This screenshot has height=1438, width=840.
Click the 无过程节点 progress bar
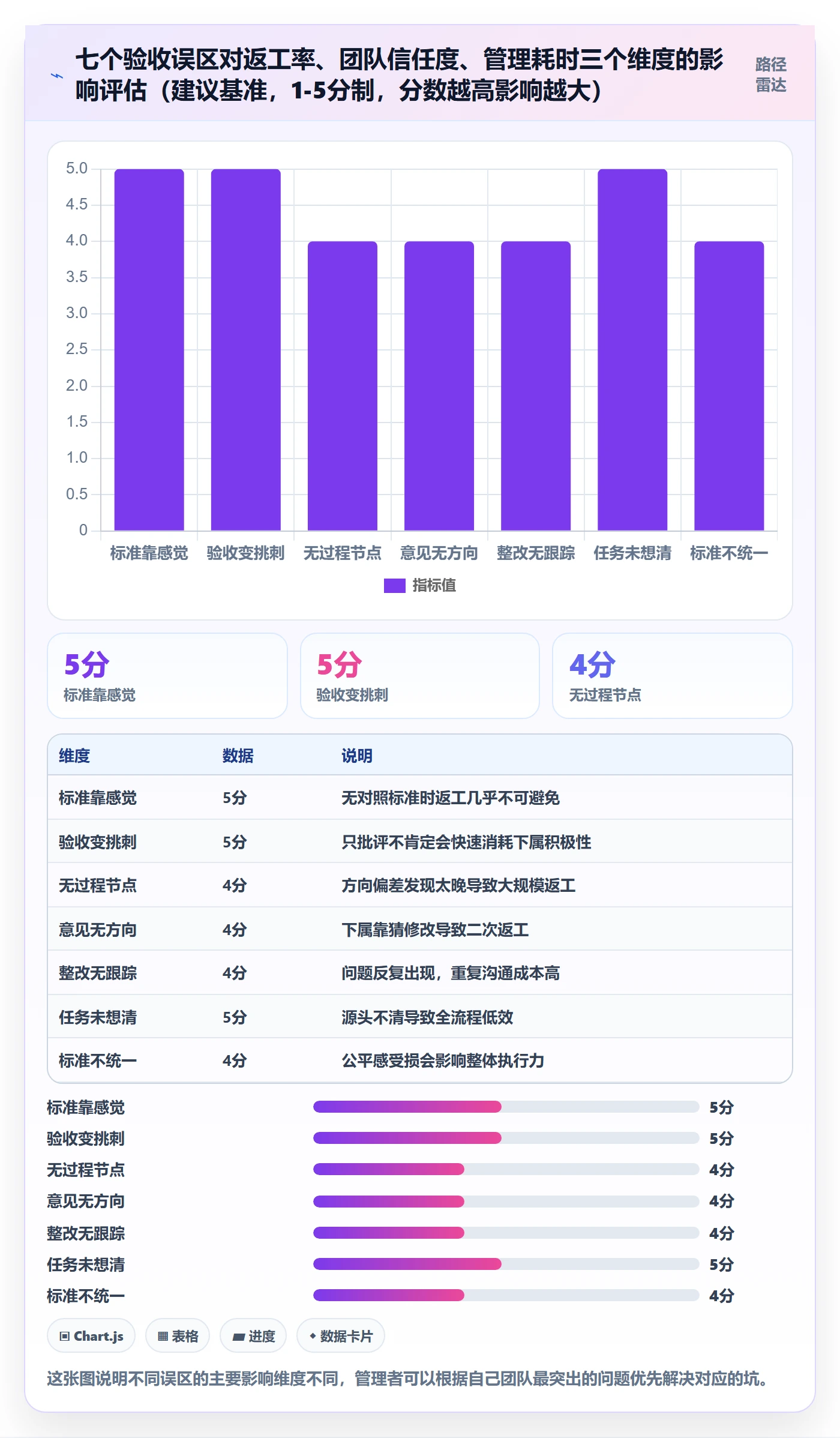506,1169
